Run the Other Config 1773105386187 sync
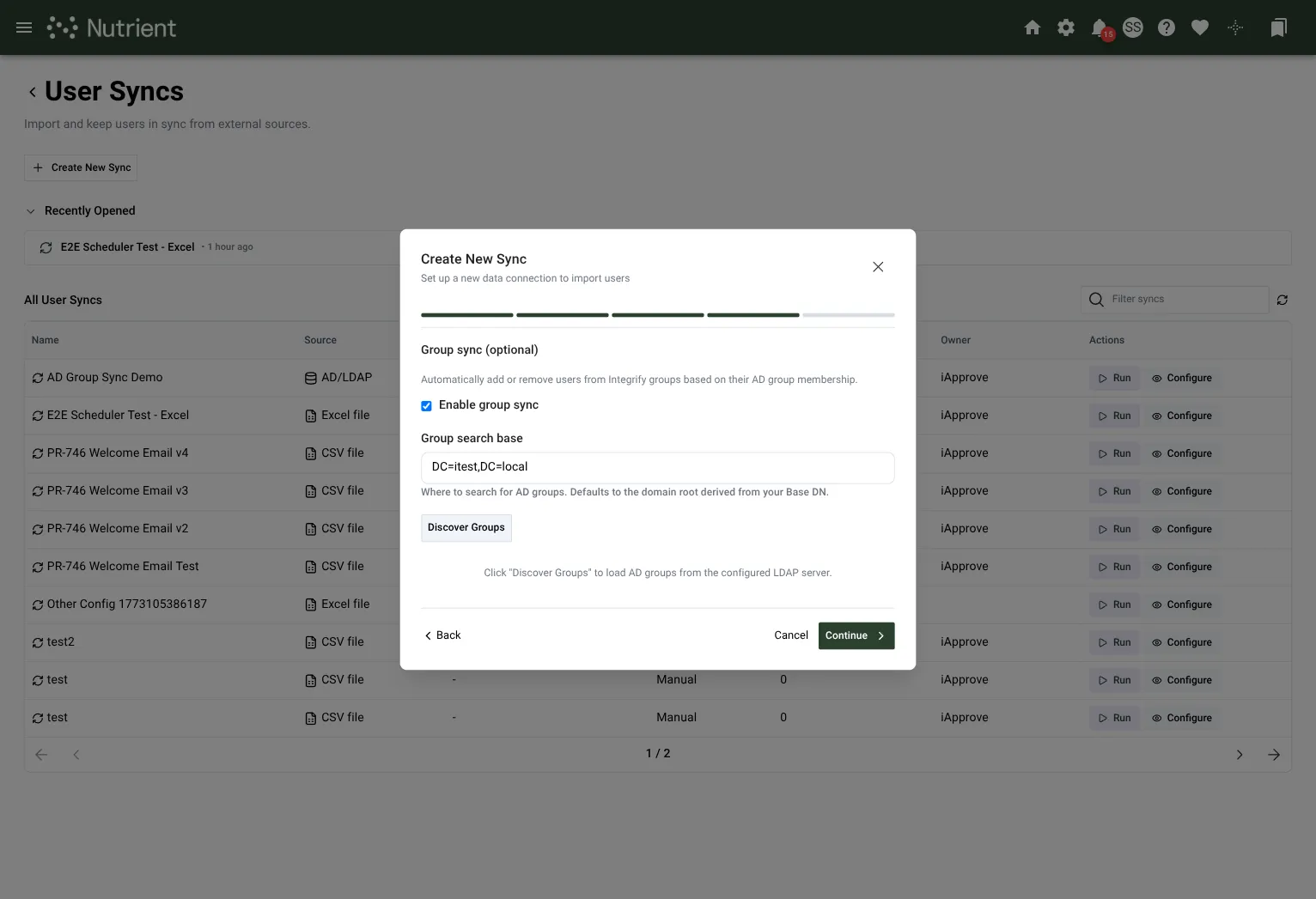The height and width of the screenshot is (899, 1316). (1114, 604)
